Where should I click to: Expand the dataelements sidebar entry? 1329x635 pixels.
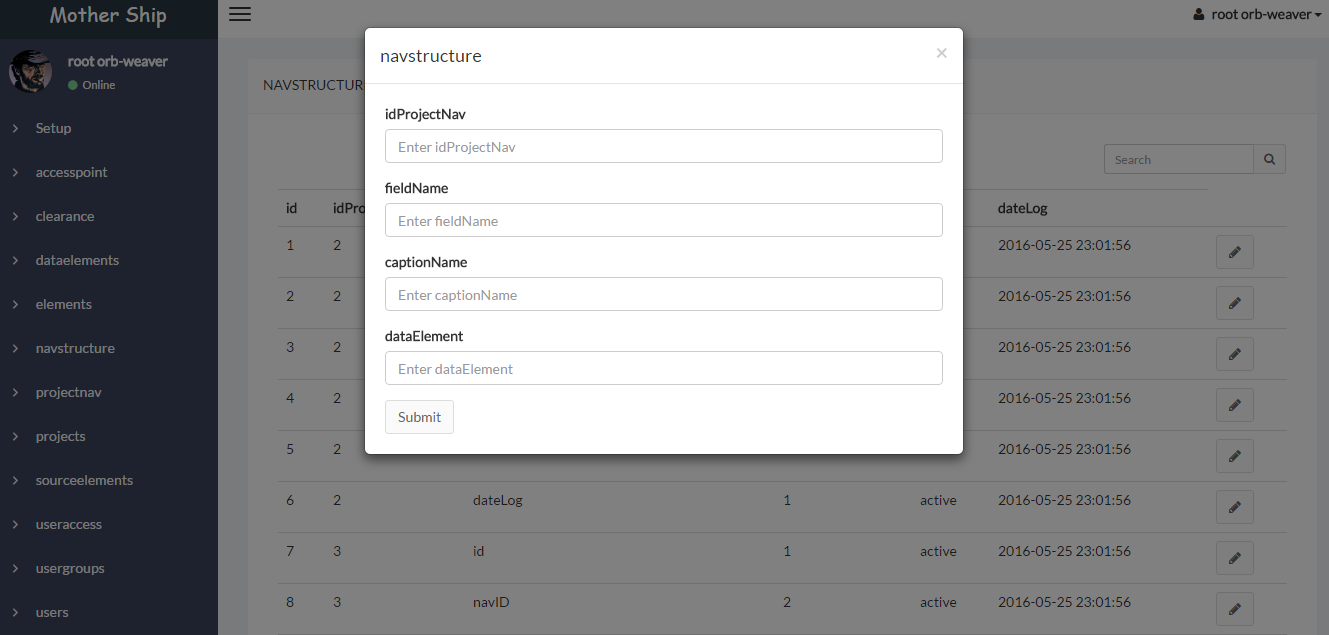(x=77, y=260)
